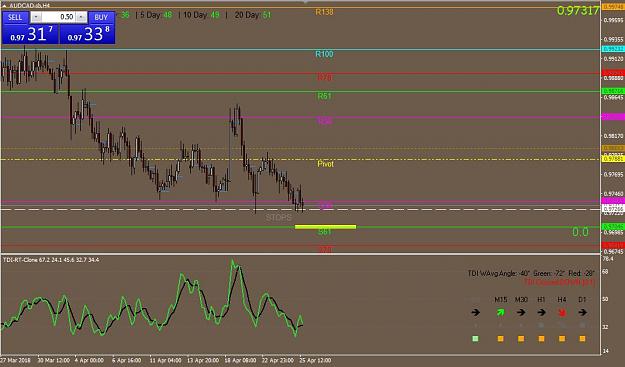The image size is (625, 367).
Task: Collapse the one-click panel via title triangle
Action: (4, 6)
